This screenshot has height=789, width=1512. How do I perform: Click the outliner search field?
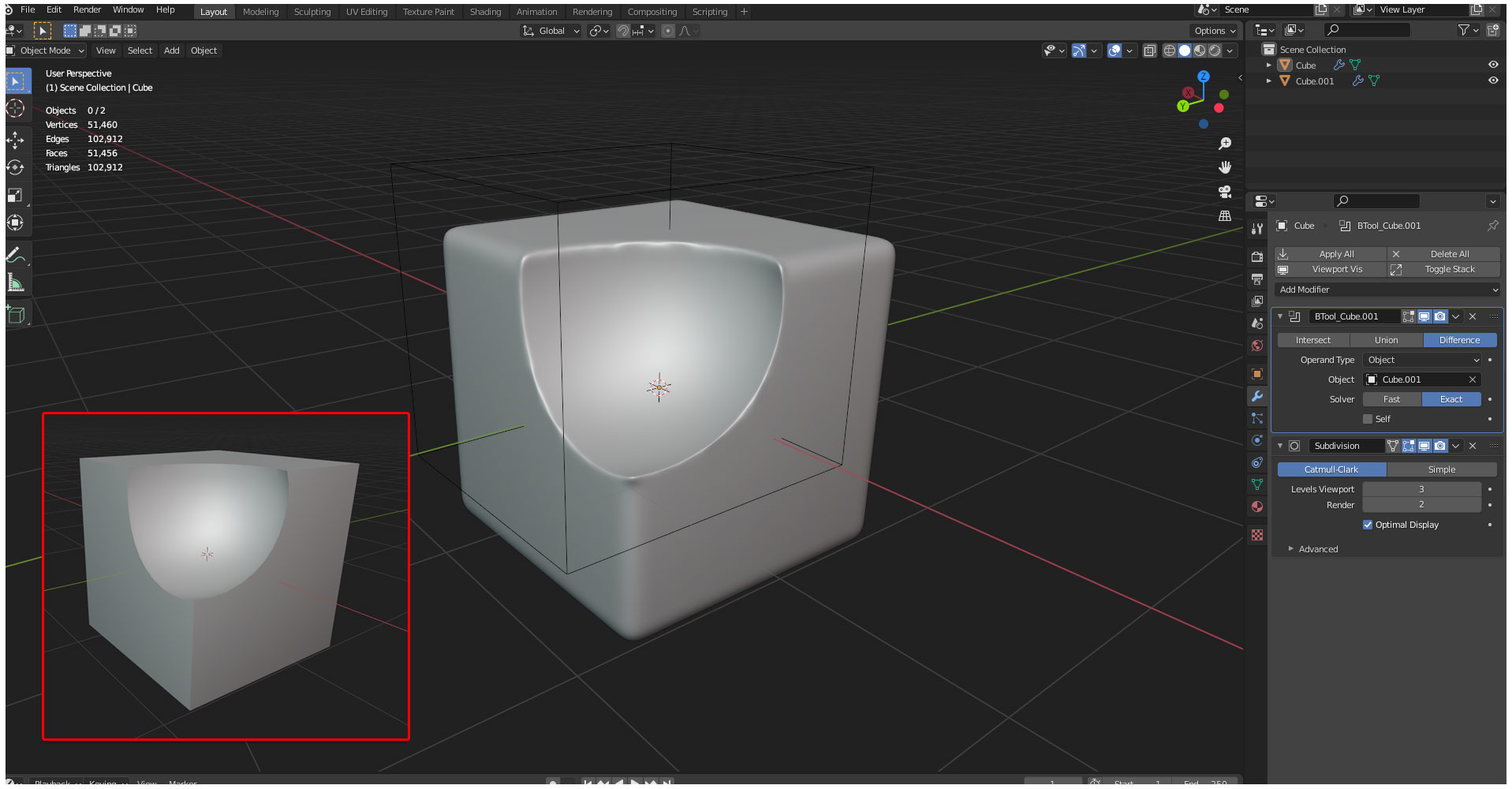pos(1367,30)
